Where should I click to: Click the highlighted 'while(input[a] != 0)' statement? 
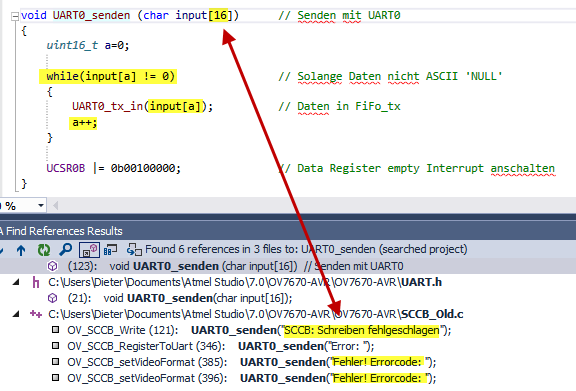(x=108, y=76)
